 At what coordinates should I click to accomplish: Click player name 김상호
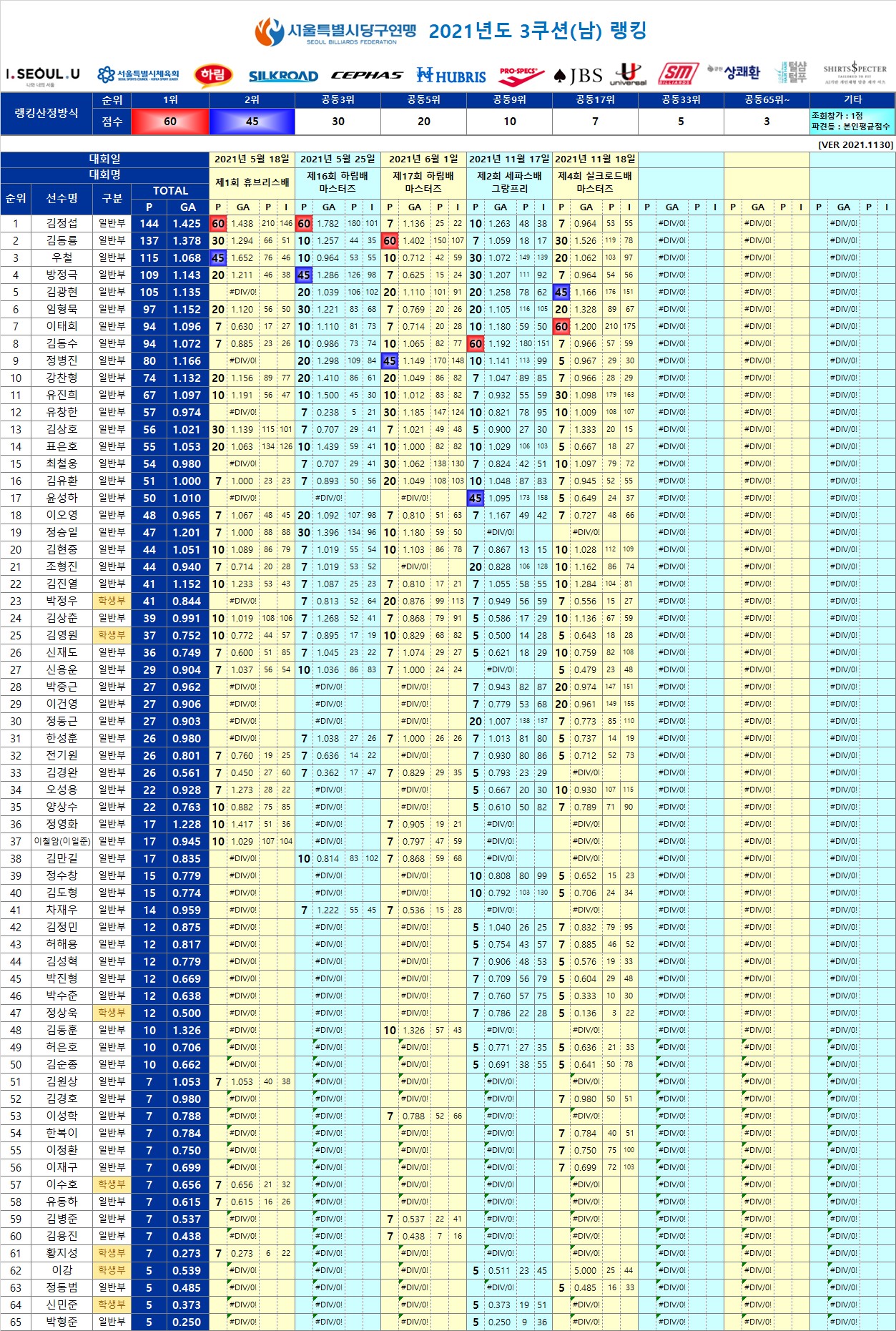click(62, 429)
